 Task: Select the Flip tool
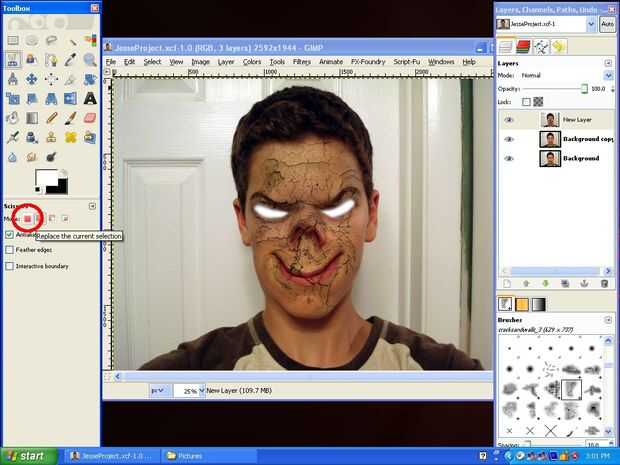pyautogui.click(x=71, y=98)
